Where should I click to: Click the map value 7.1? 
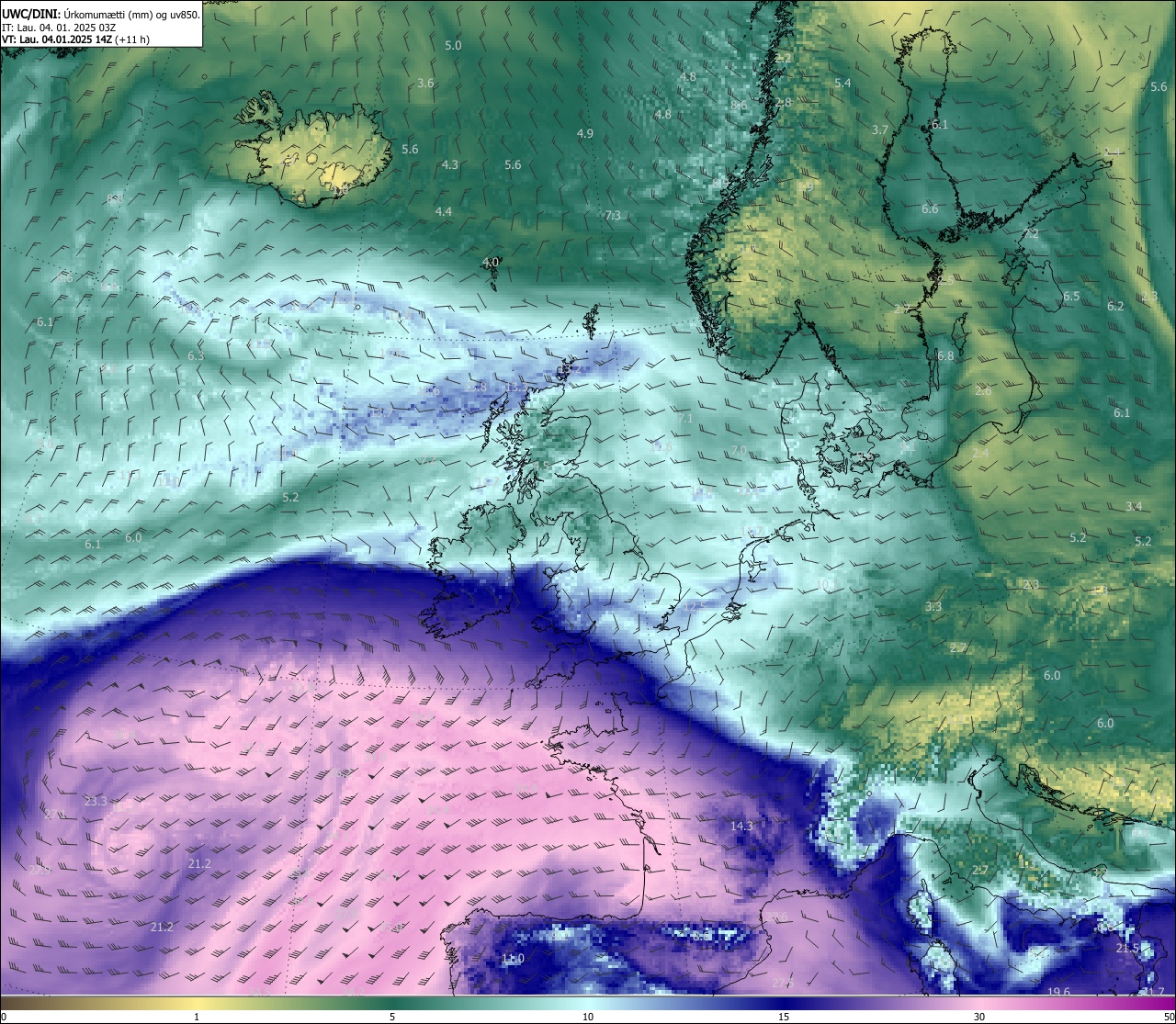point(684,418)
